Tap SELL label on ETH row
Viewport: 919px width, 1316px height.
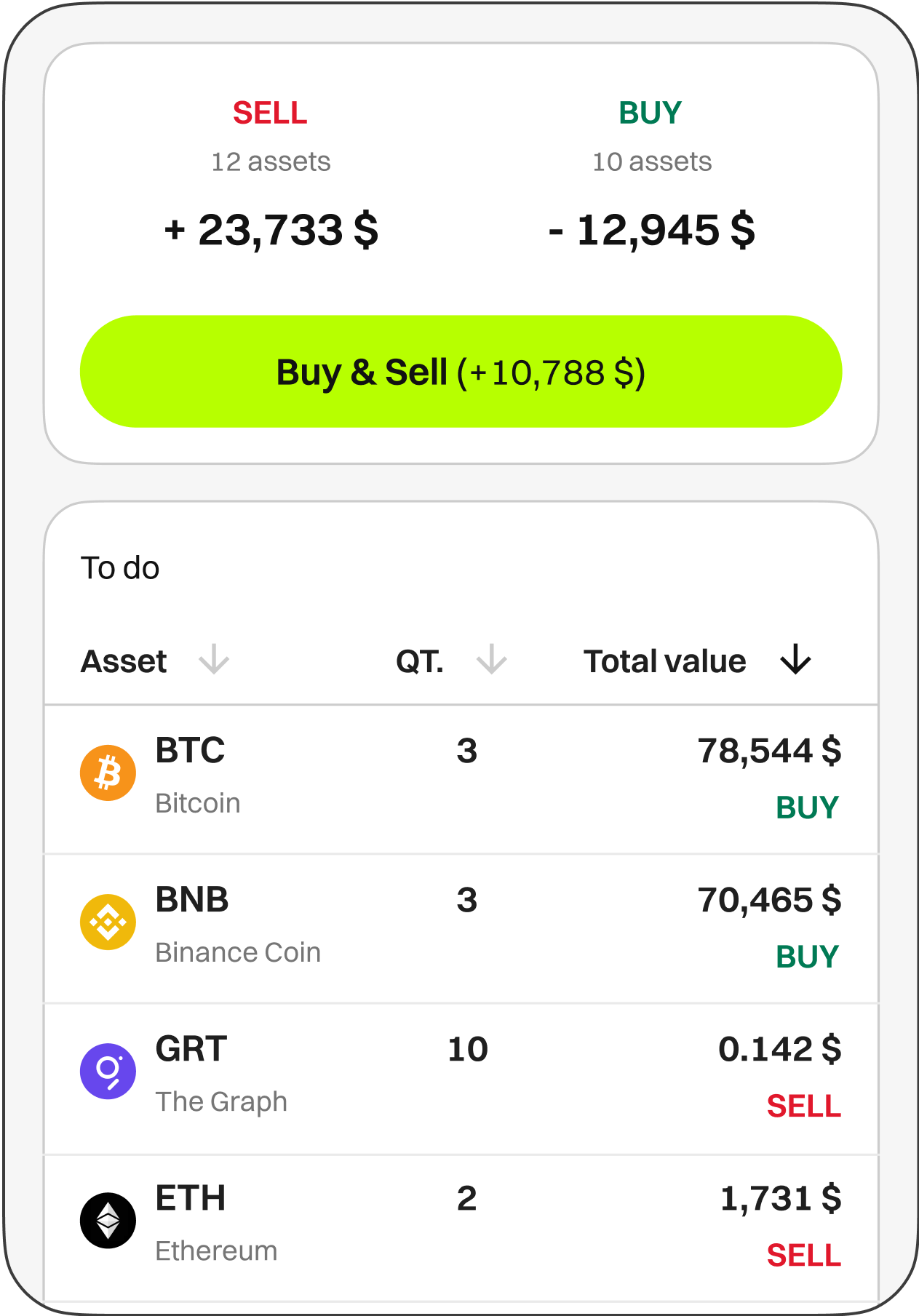click(x=803, y=1255)
